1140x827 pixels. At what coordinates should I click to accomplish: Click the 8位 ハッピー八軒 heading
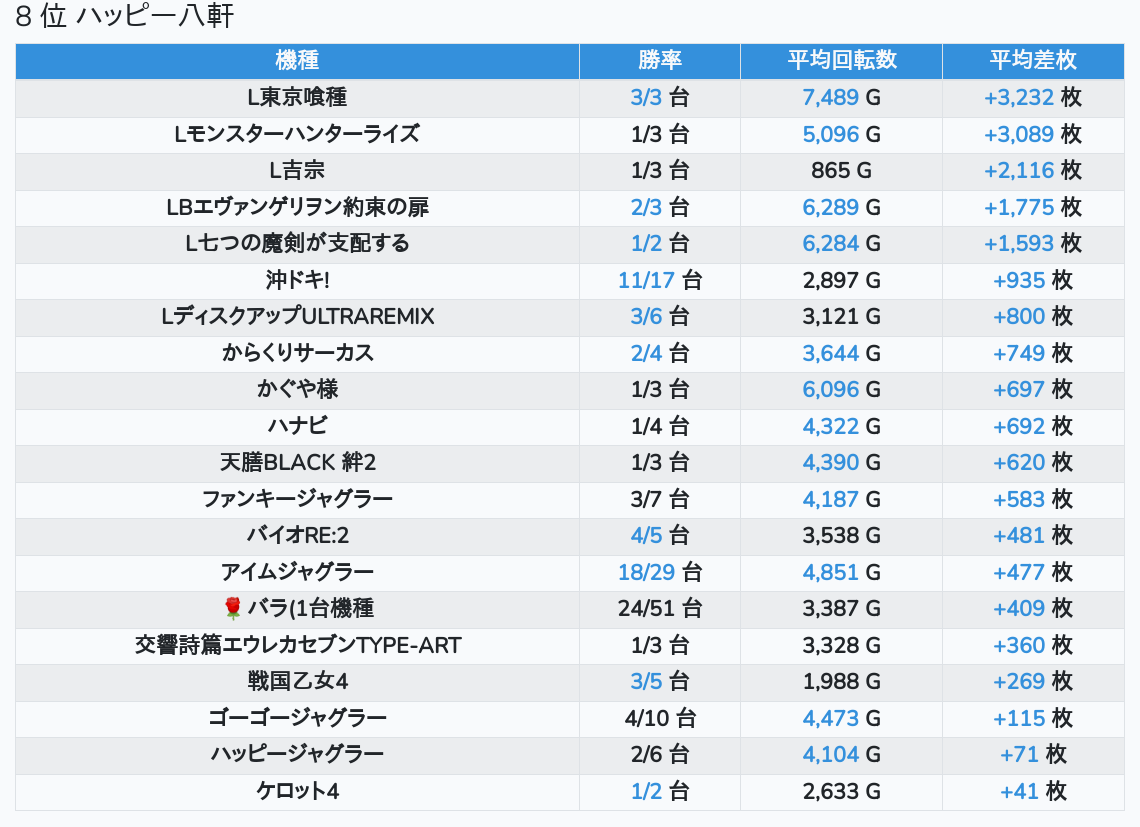125,17
